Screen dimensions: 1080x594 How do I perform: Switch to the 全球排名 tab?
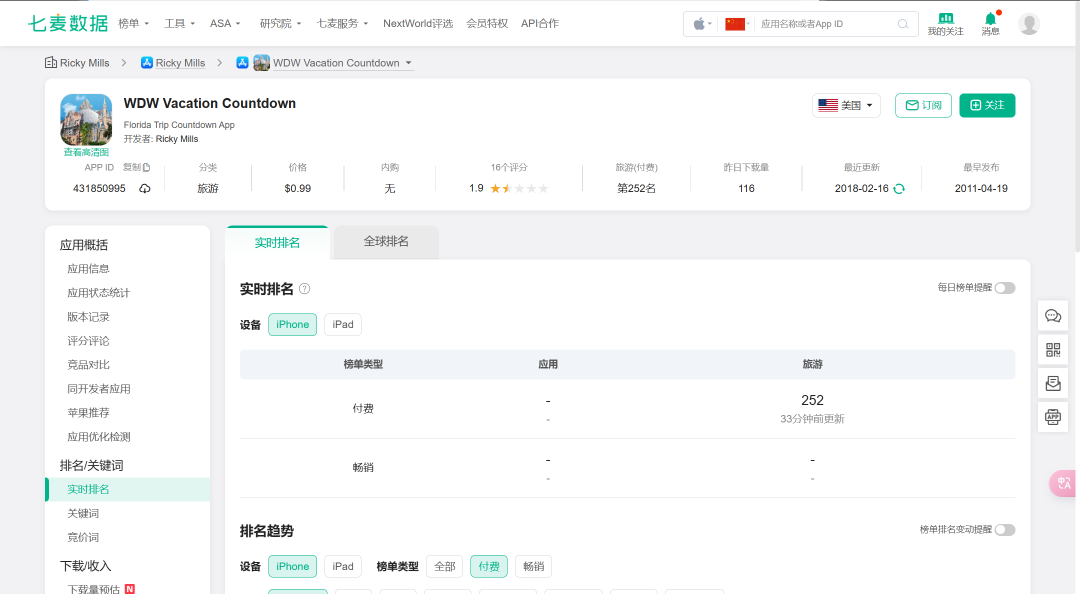(386, 242)
